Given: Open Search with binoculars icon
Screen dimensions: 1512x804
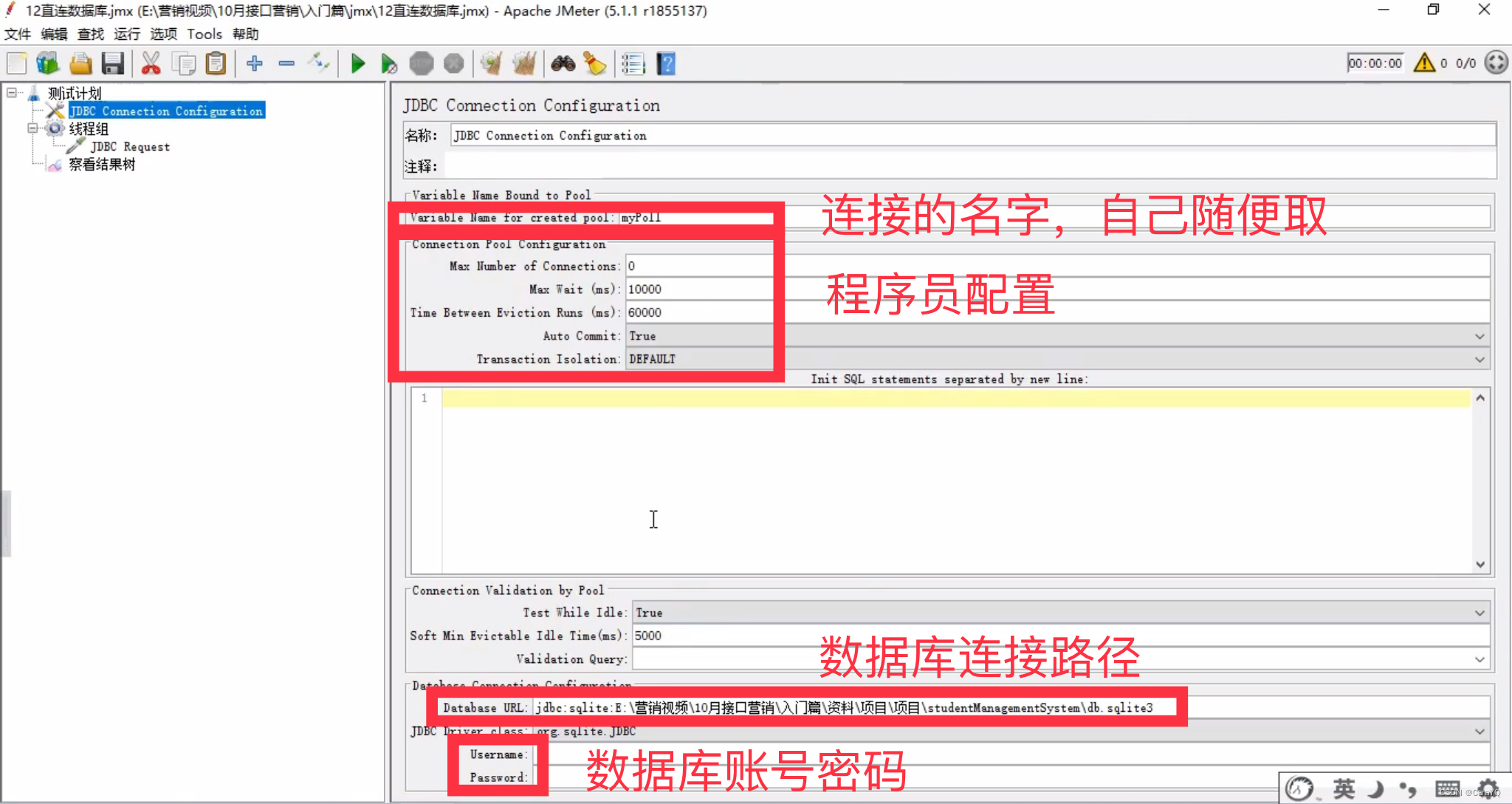Looking at the screenshot, I should pos(563,63).
